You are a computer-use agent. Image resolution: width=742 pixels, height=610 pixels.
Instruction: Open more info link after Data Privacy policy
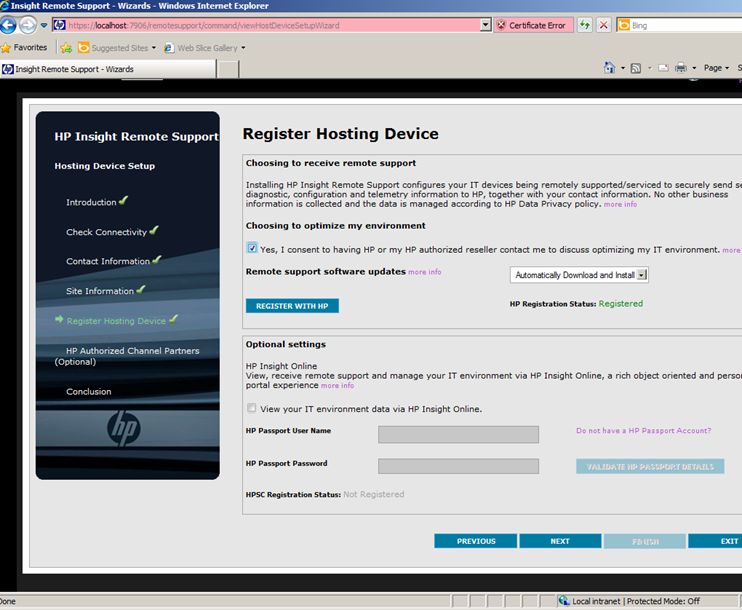(x=620, y=204)
